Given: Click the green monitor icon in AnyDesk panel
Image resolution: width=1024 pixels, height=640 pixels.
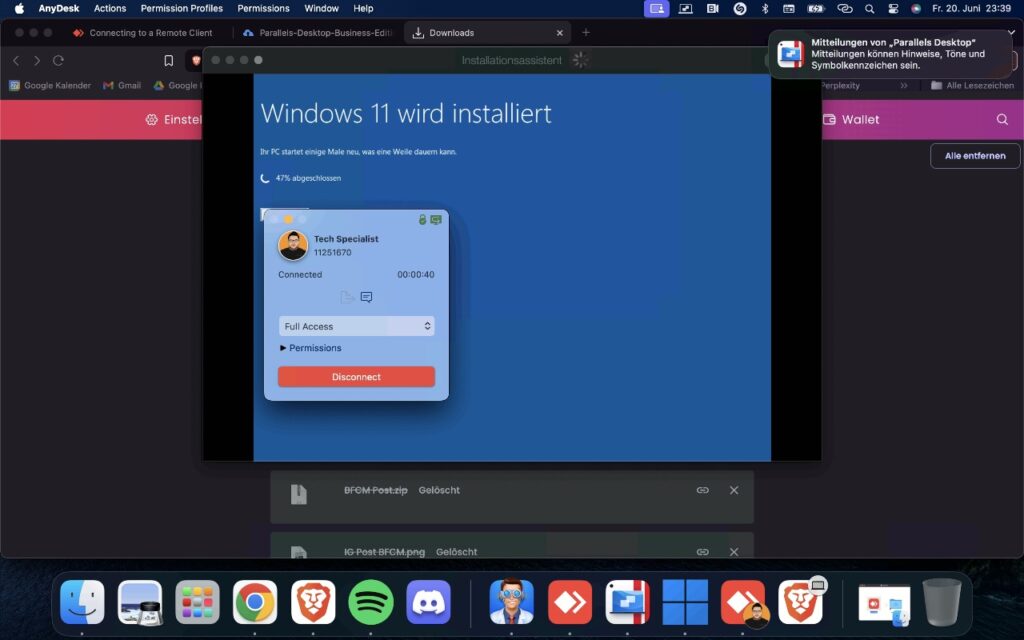Looking at the screenshot, I should click(436, 219).
